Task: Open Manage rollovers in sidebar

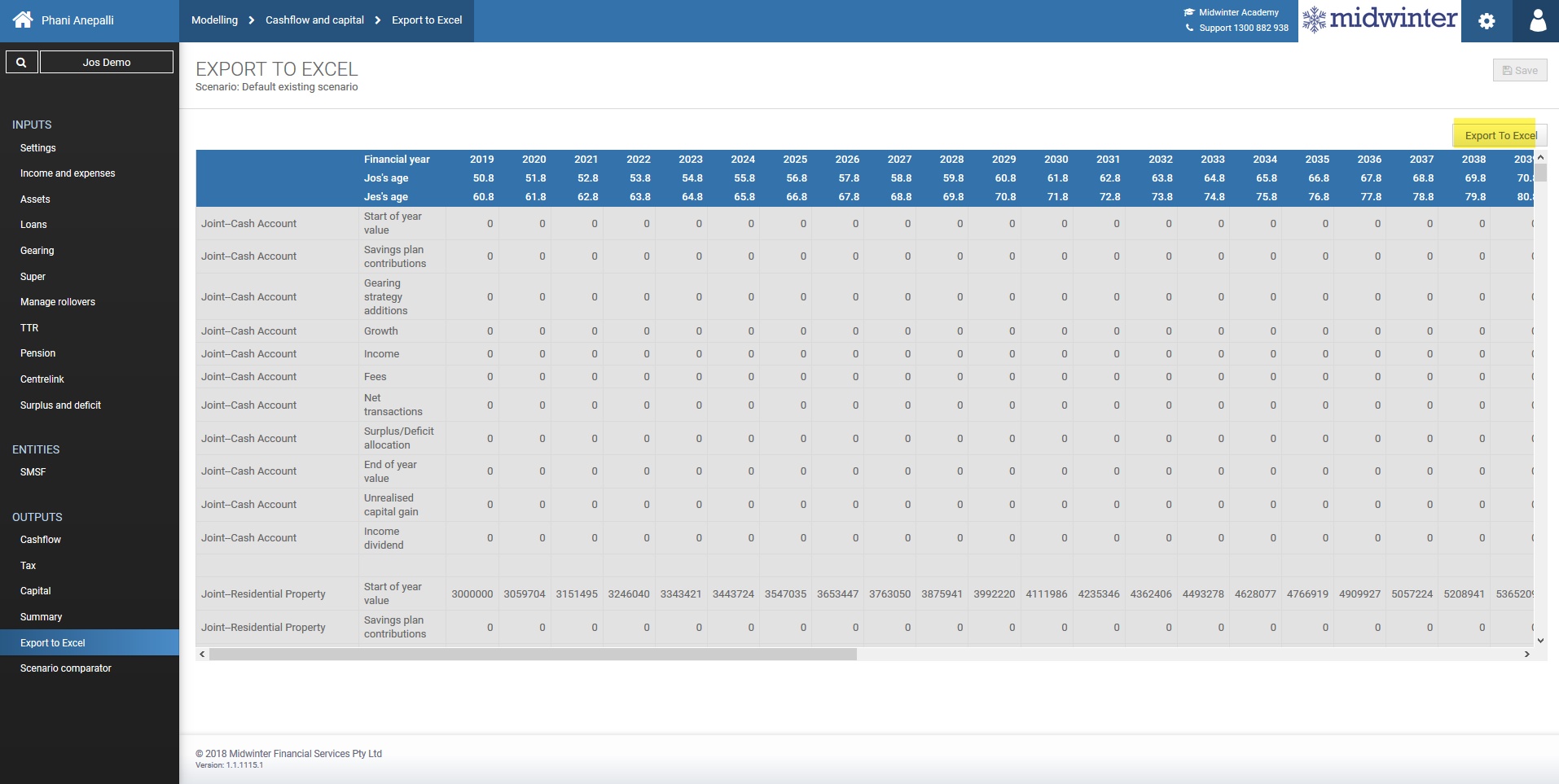Action: tap(58, 302)
